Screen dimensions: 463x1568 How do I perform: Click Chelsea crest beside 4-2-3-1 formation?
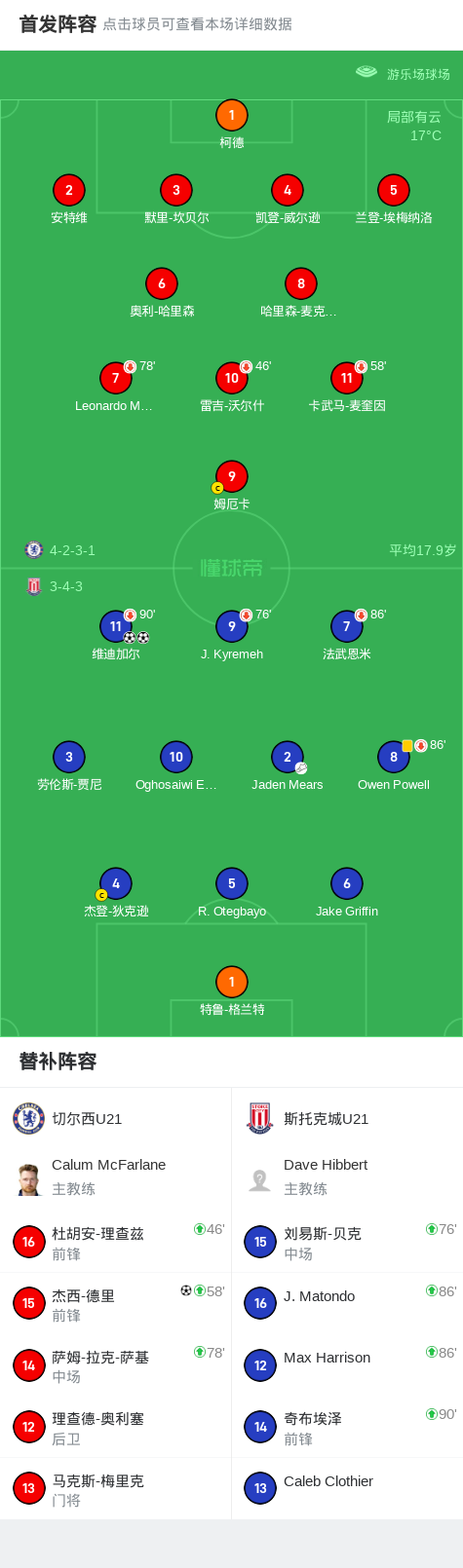[34, 550]
